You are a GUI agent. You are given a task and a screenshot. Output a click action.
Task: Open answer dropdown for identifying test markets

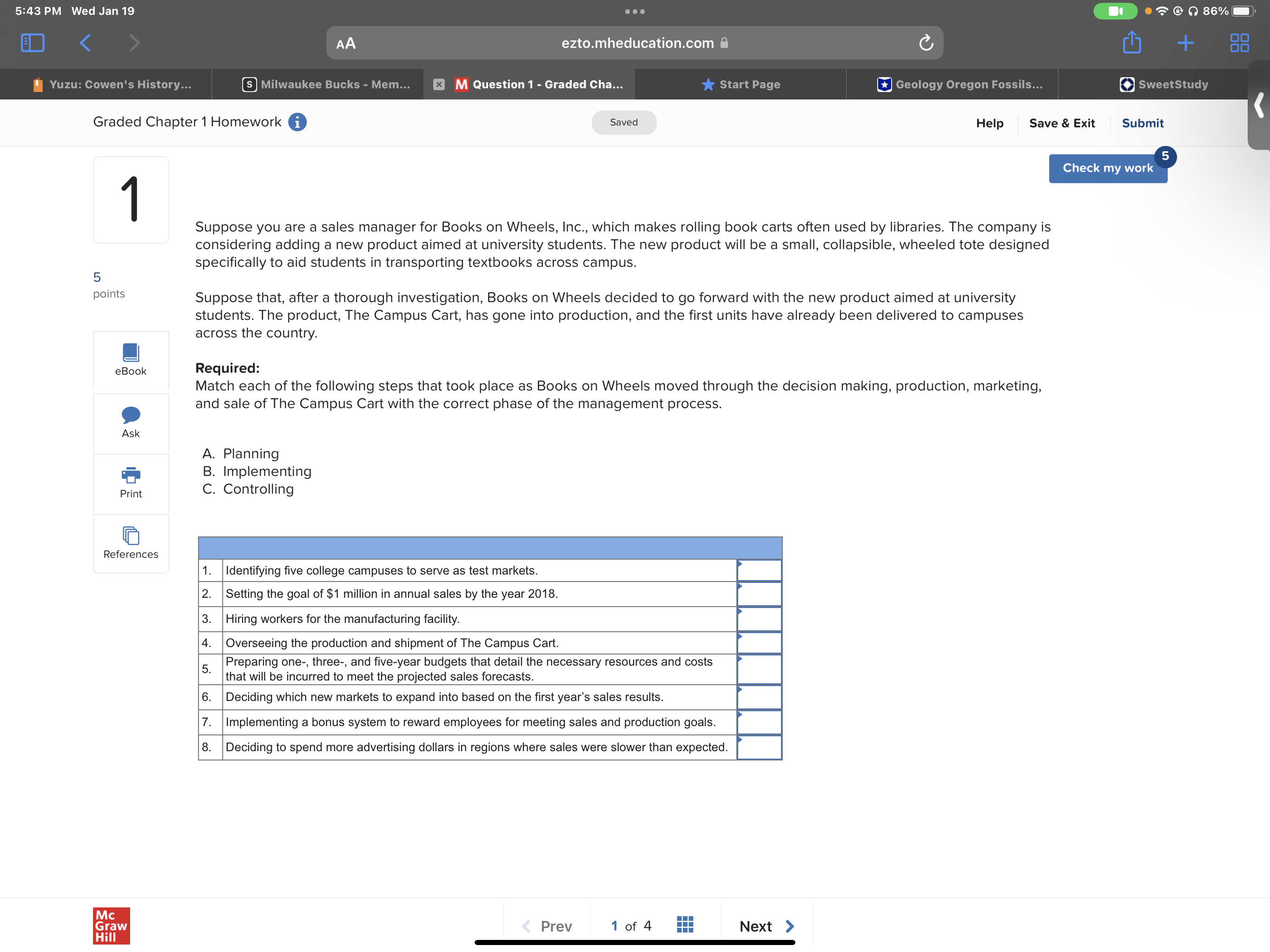(759, 570)
